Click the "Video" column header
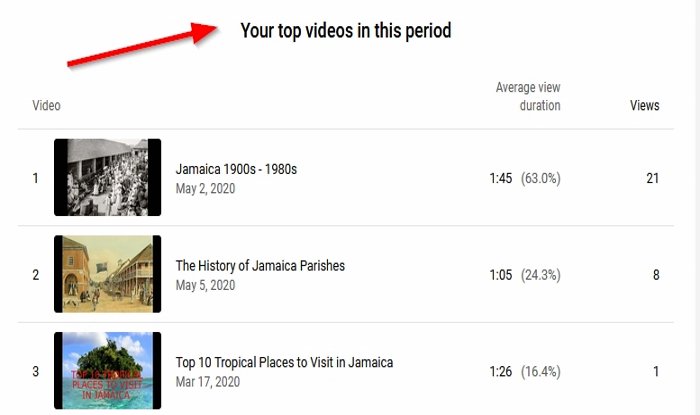 pos(46,105)
